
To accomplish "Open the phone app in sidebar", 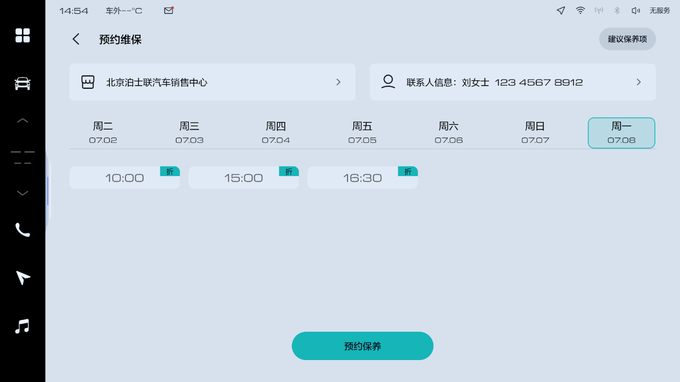I will coord(23,230).
